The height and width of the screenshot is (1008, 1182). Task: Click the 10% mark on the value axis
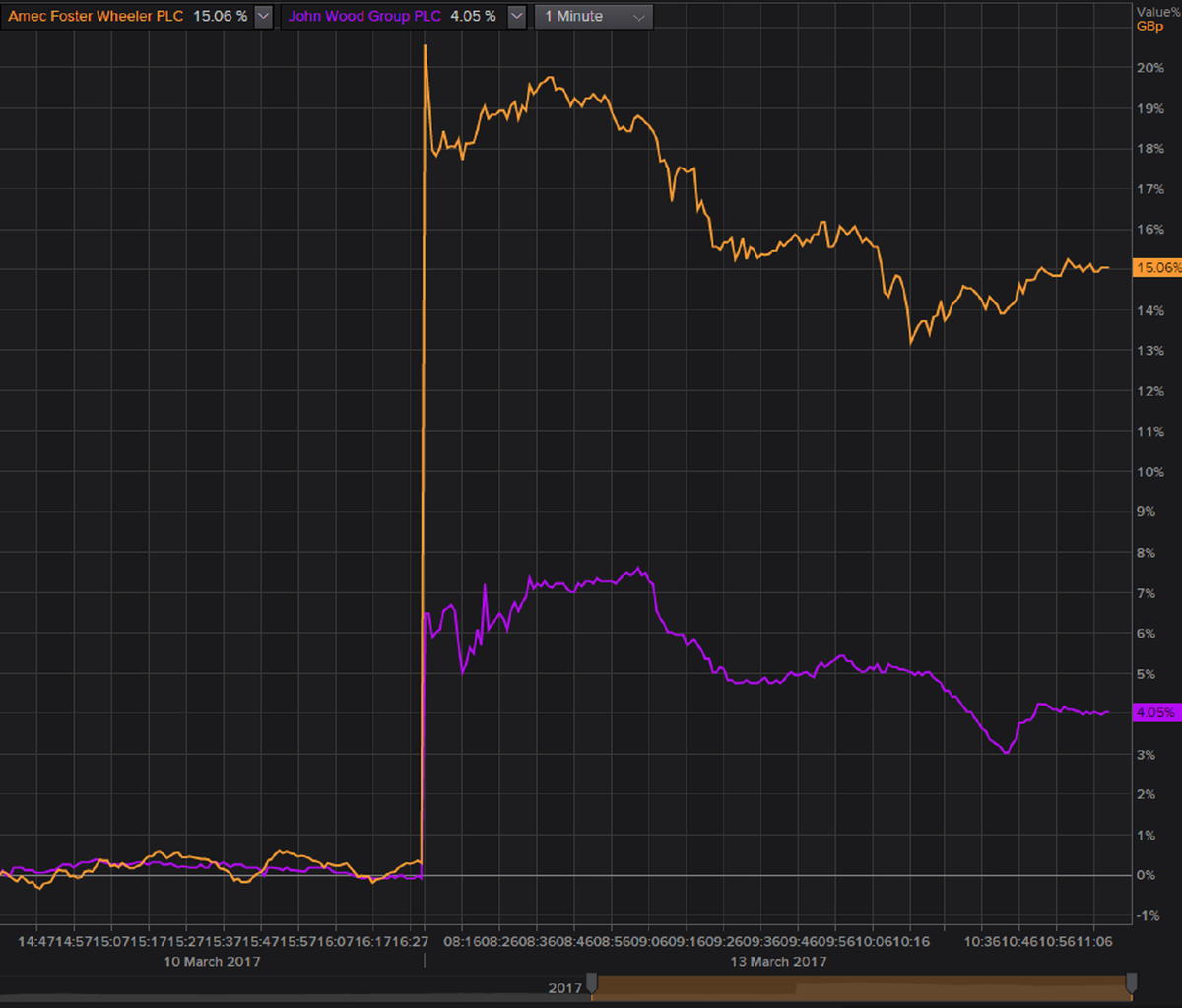pyautogui.click(x=1150, y=472)
